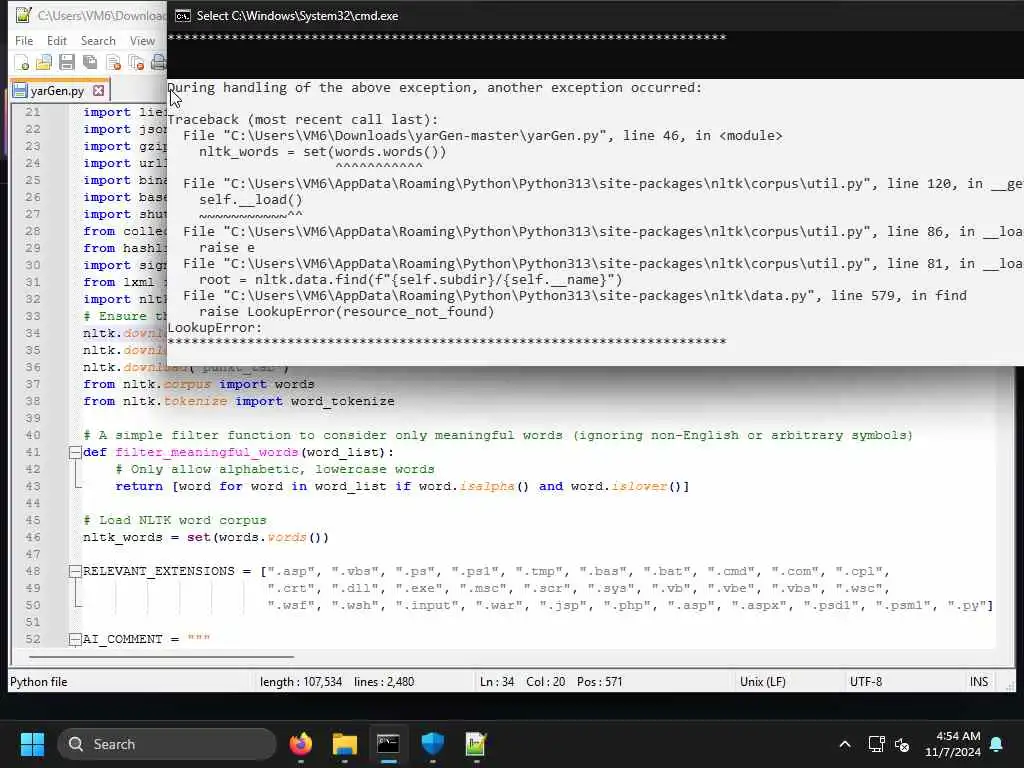This screenshot has height=768, width=1024.
Task: Click the Print icon in Notepad++ toolbar
Action: (159, 63)
